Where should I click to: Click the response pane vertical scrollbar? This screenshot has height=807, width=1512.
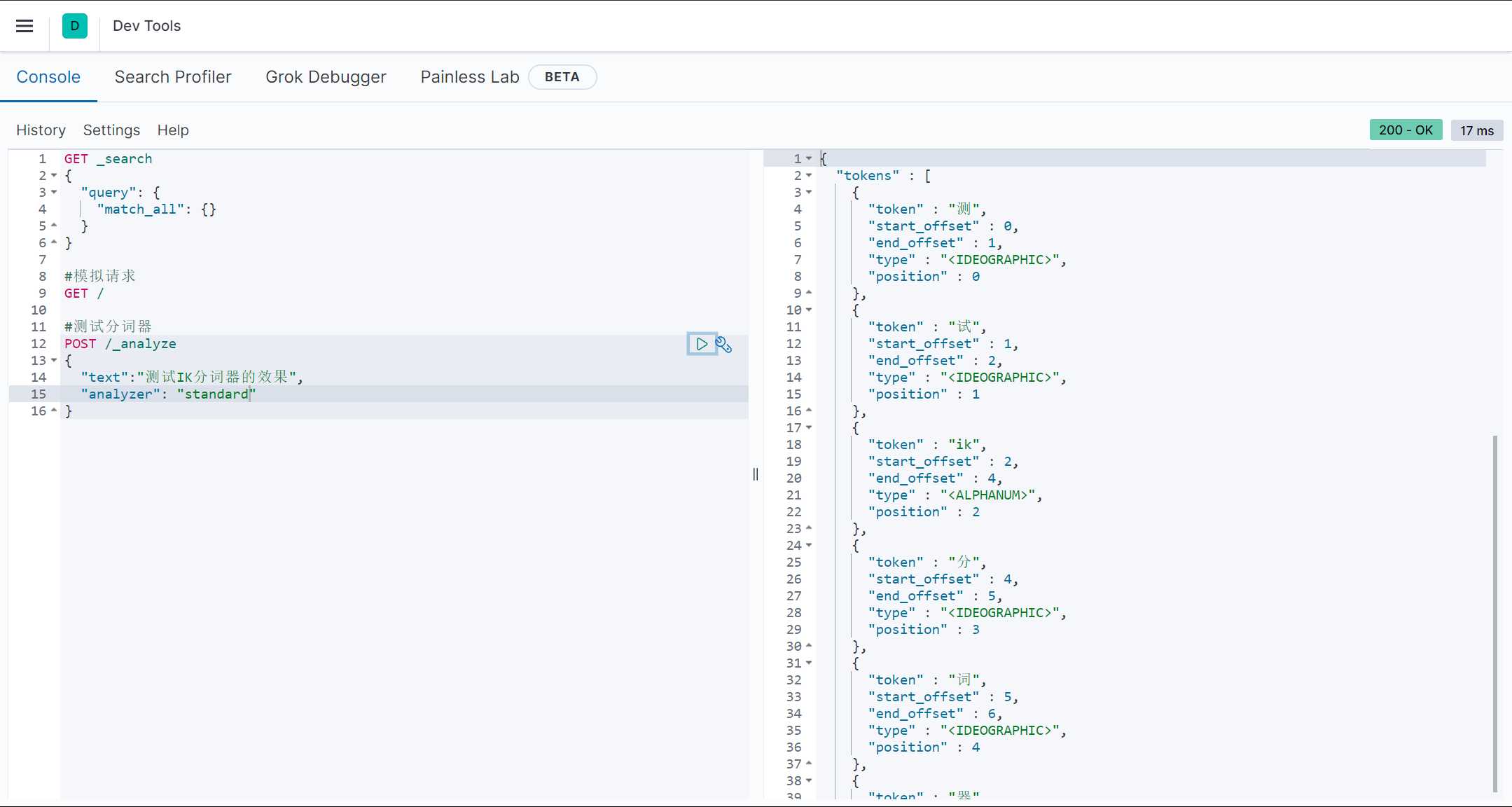(1495, 613)
